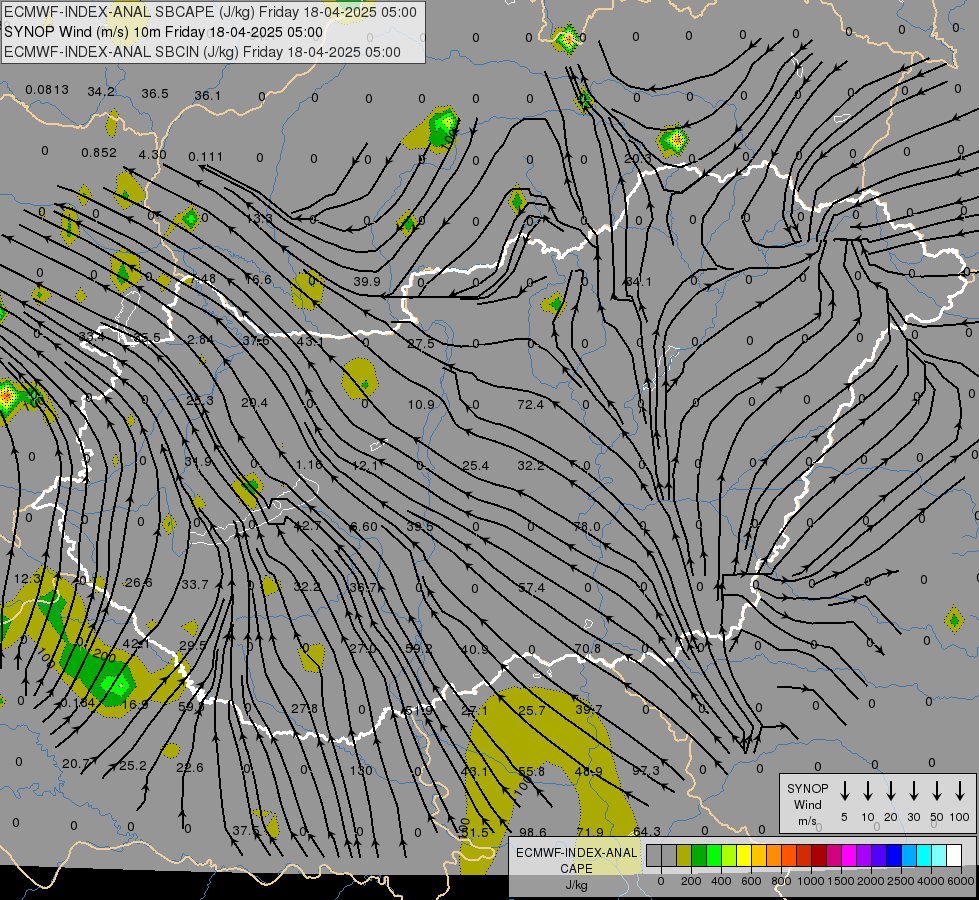Pick the white CAPE legend swatch
979x900 pixels.
pyautogui.click(x=954, y=855)
